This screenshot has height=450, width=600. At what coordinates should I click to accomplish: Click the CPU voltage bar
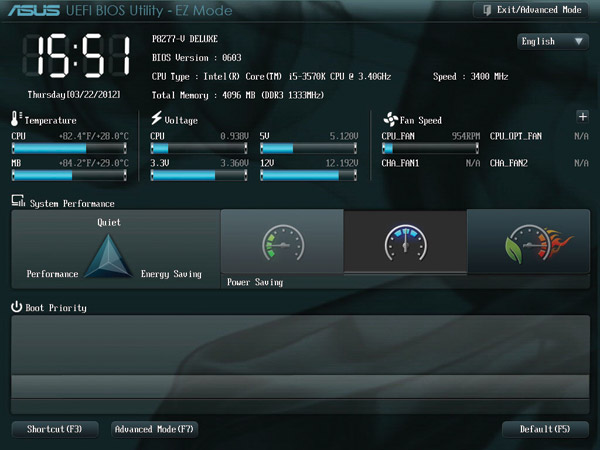click(x=199, y=148)
